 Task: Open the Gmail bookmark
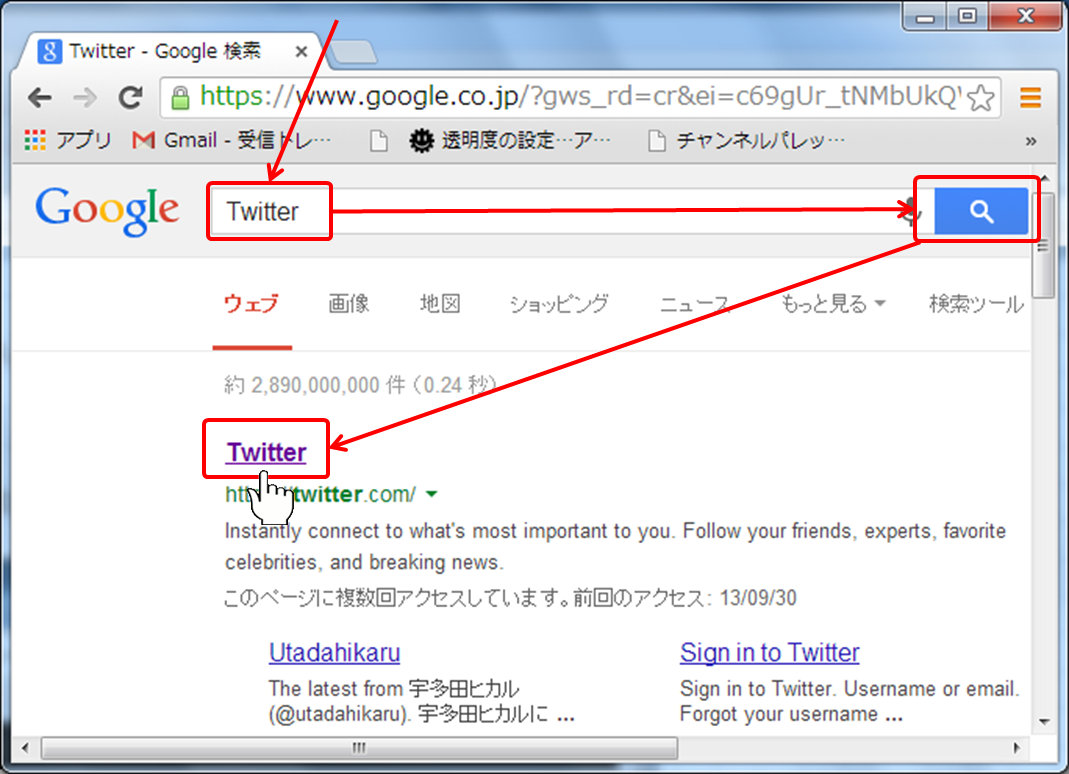point(231,141)
